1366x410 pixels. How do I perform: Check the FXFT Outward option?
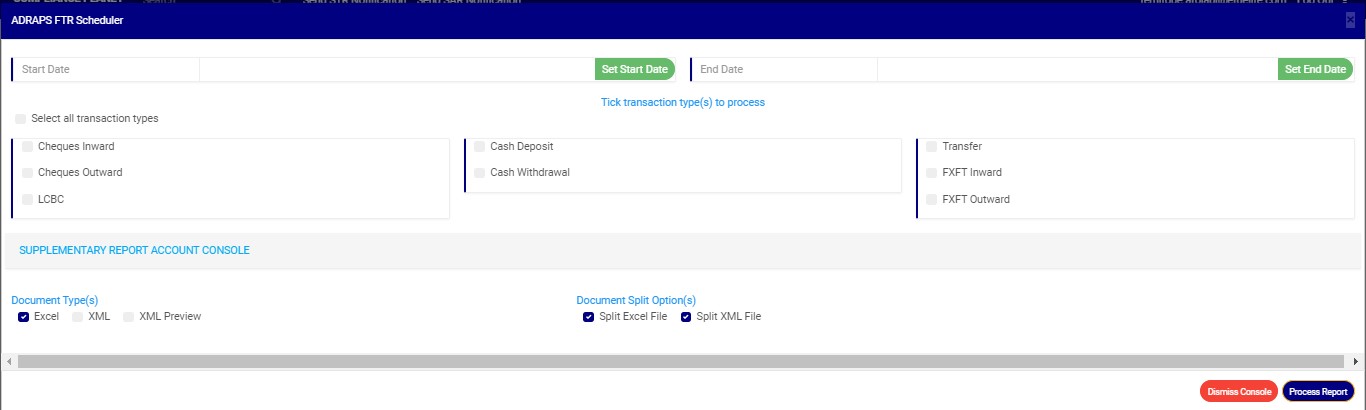[932, 200]
